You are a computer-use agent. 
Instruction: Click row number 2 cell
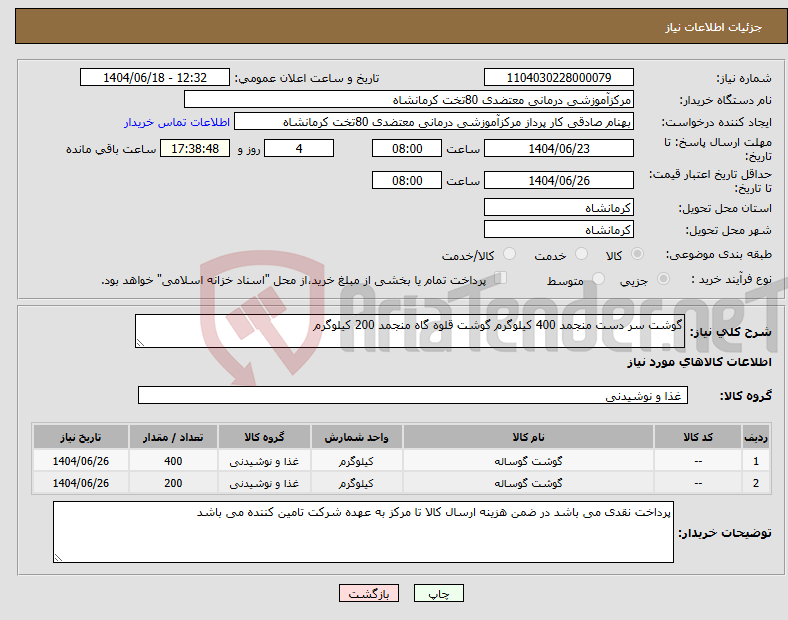pos(756,483)
